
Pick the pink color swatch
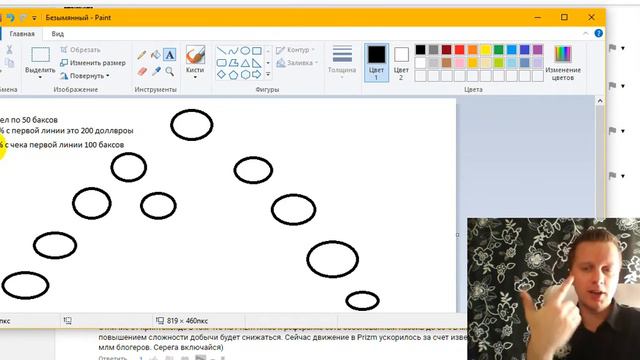point(459,63)
